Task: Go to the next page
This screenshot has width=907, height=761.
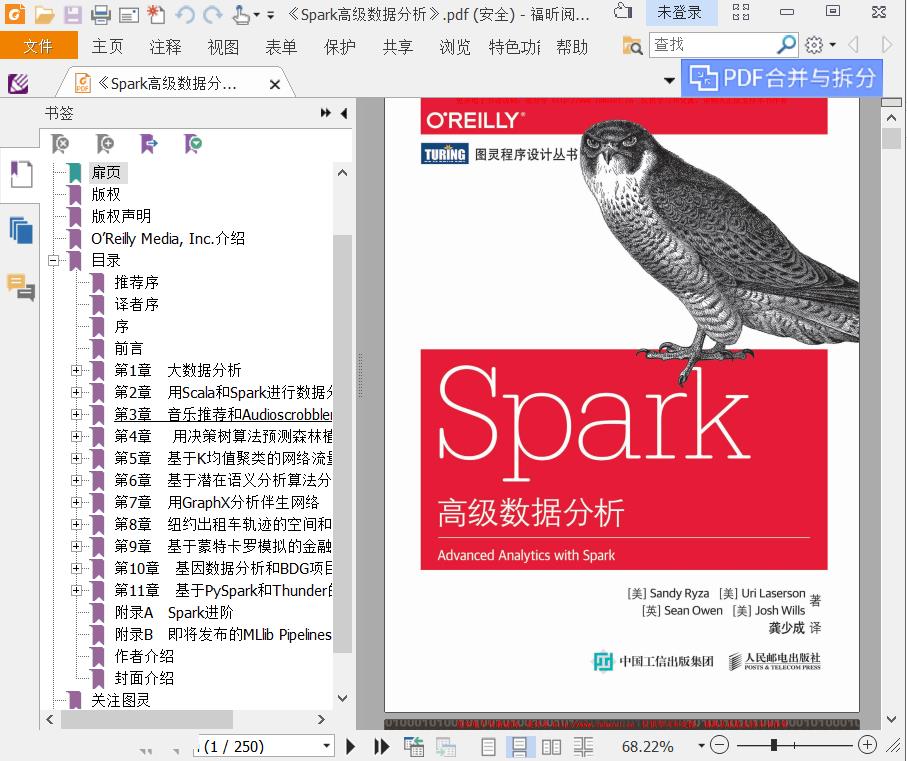Action: [351, 747]
